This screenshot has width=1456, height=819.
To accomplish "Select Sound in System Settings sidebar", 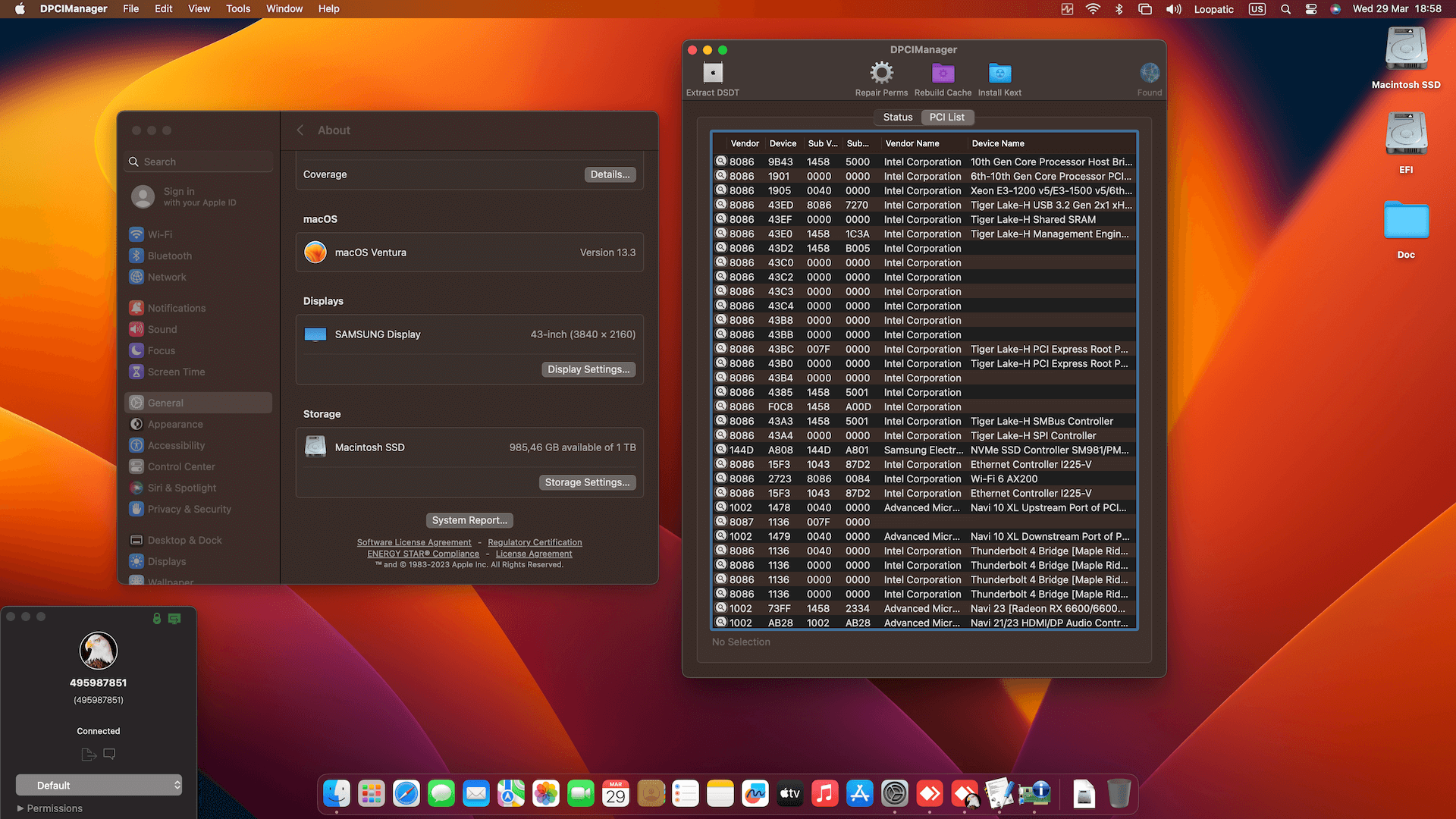I will [162, 329].
